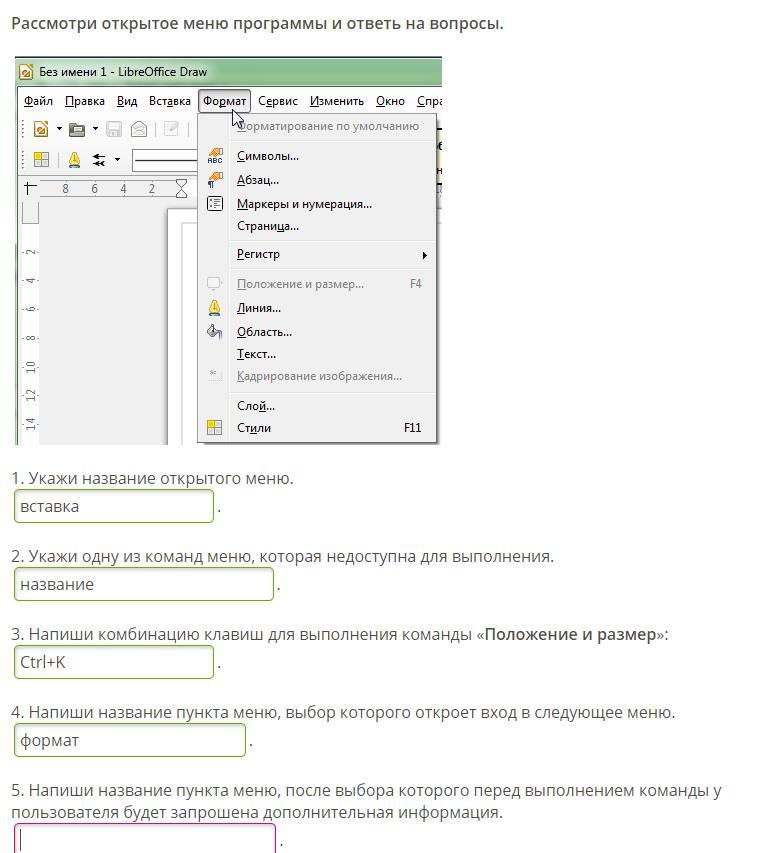Click the Регистр submenu arrow
Image resolution: width=768 pixels, height=853 pixels.
[x=424, y=255]
